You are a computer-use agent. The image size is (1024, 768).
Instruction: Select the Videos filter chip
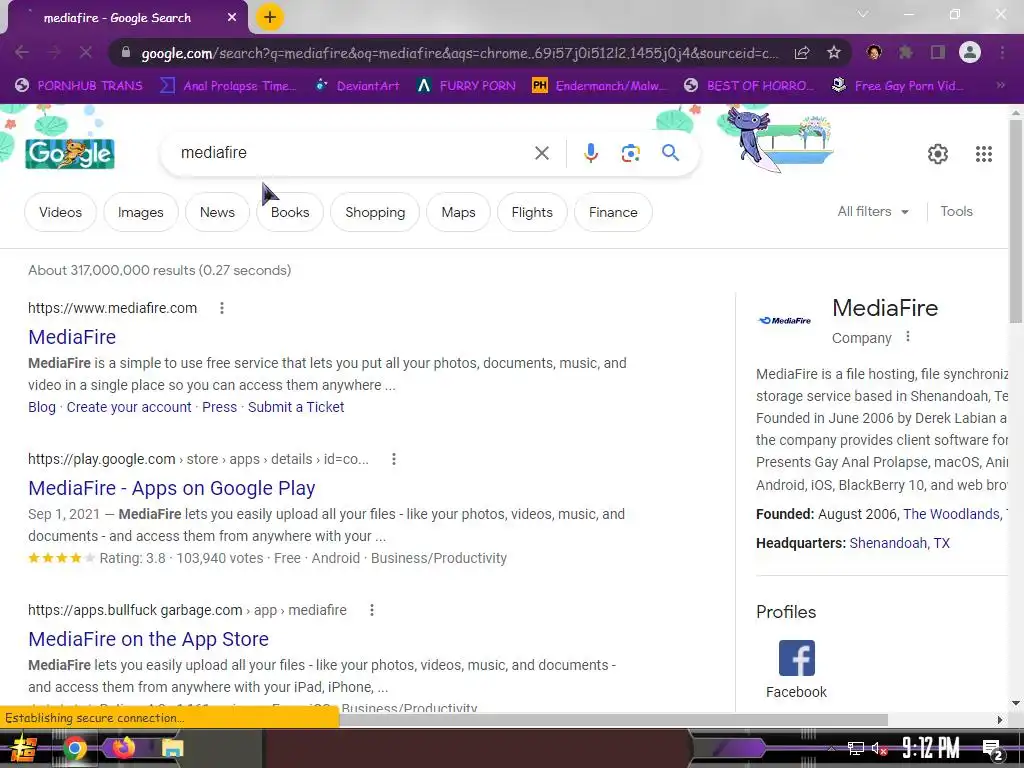click(60, 212)
